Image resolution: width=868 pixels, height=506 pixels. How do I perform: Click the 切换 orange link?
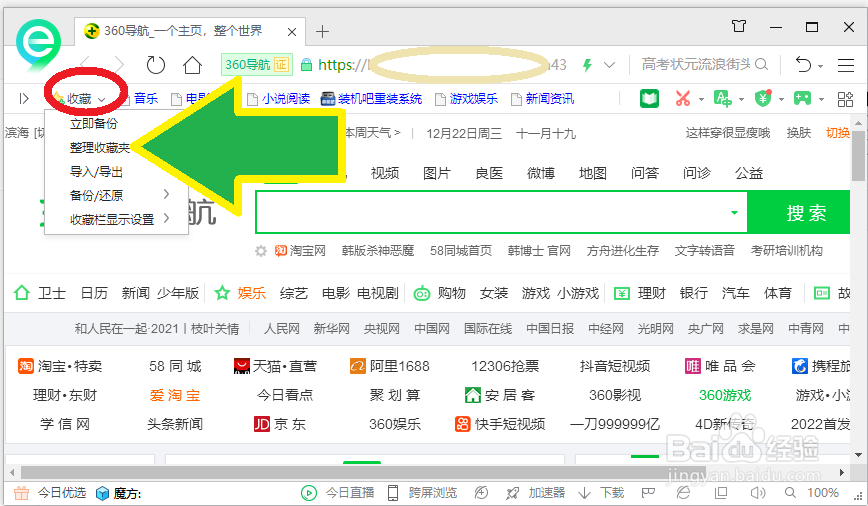(838, 133)
